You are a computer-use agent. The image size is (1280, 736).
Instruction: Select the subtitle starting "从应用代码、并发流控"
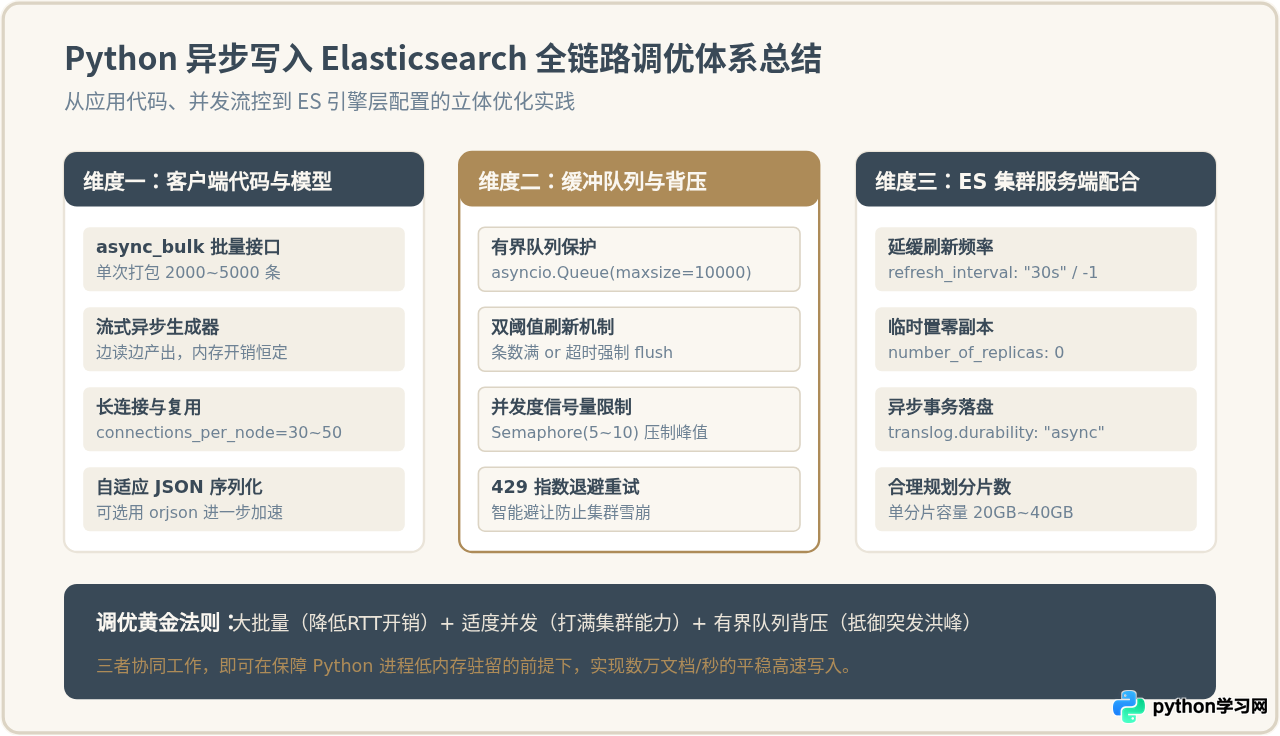(x=320, y=102)
